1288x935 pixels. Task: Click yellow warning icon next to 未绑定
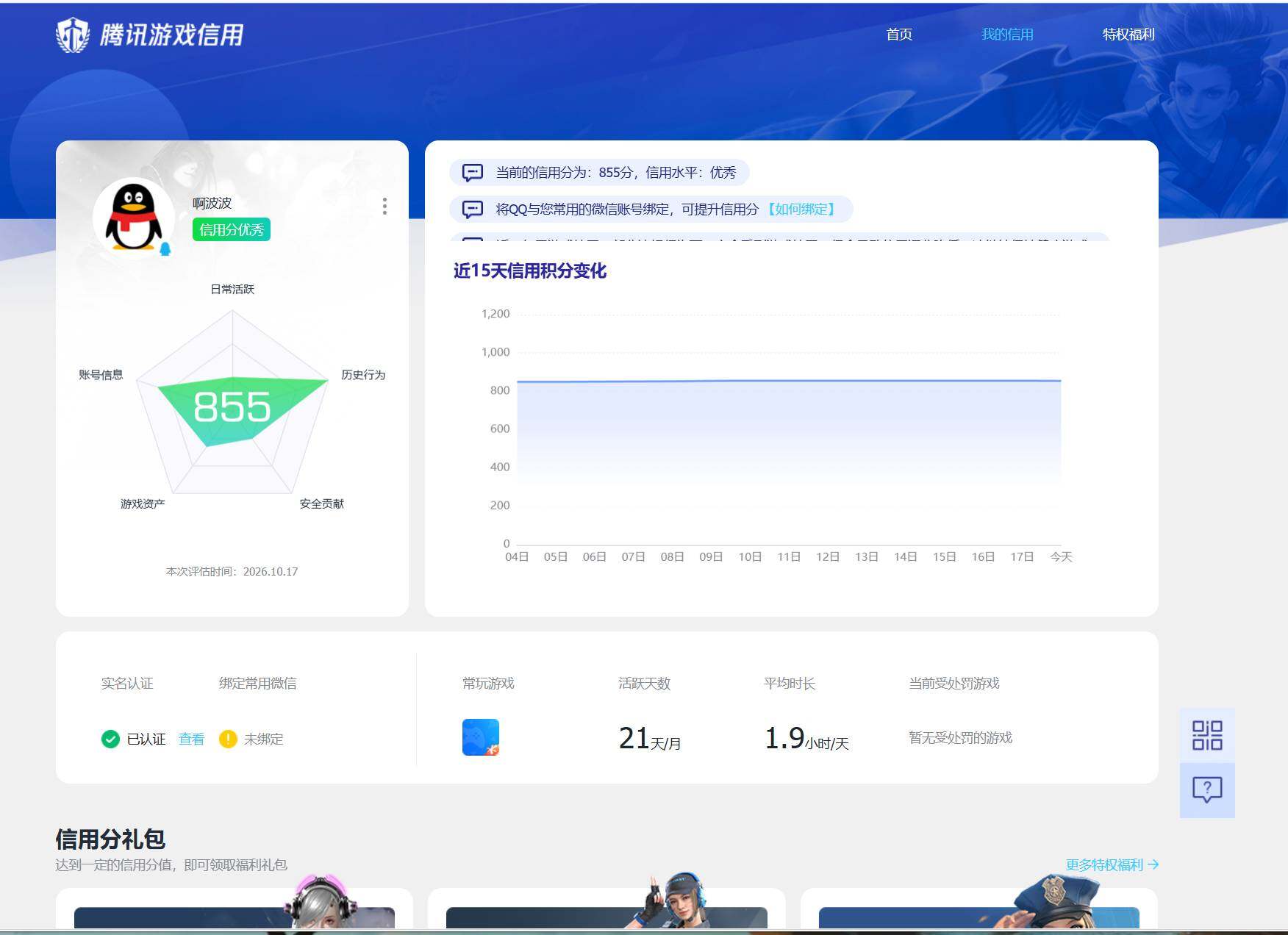point(228,739)
